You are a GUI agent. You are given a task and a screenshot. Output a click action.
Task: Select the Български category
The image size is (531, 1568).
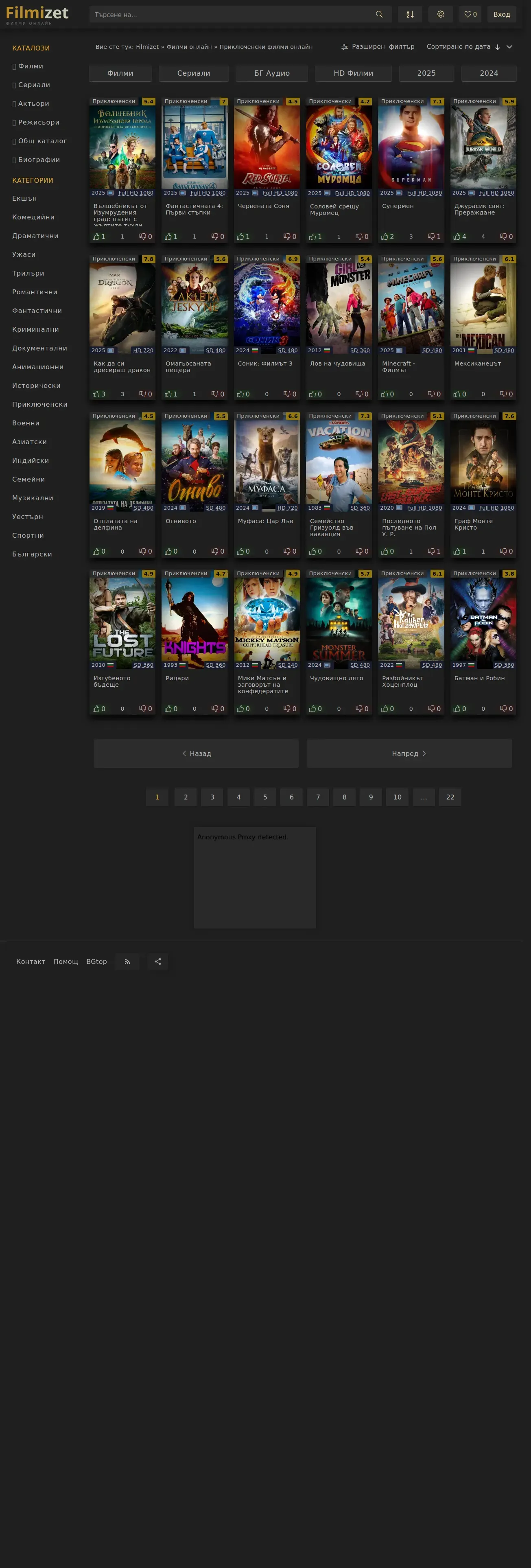(x=32, y=554)
